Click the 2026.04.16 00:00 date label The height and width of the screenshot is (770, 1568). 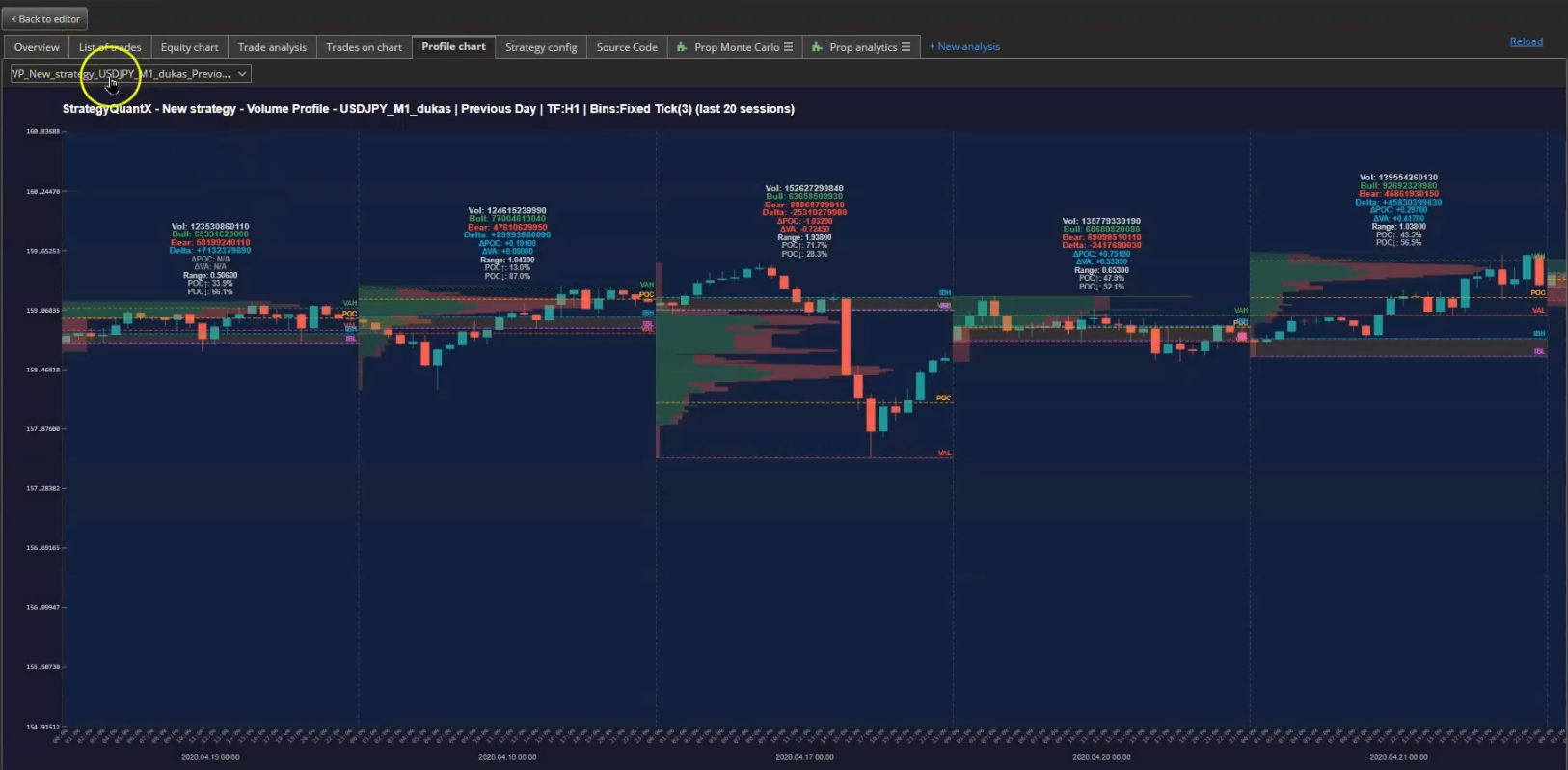(x=507, y=757)
